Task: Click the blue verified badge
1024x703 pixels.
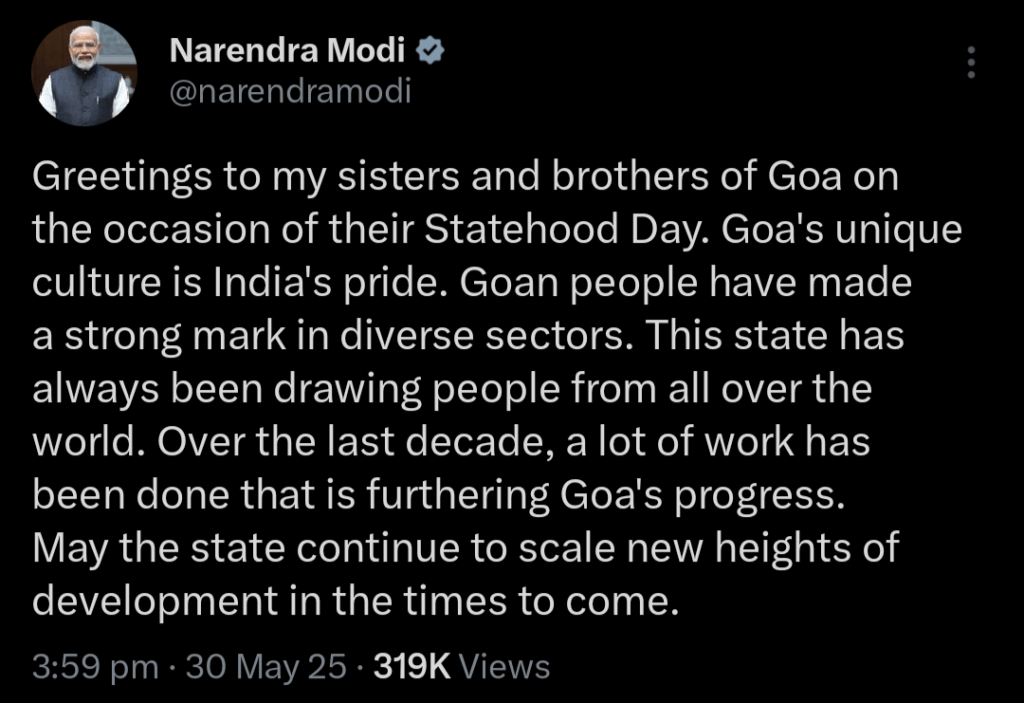Action: coord(430,51)
